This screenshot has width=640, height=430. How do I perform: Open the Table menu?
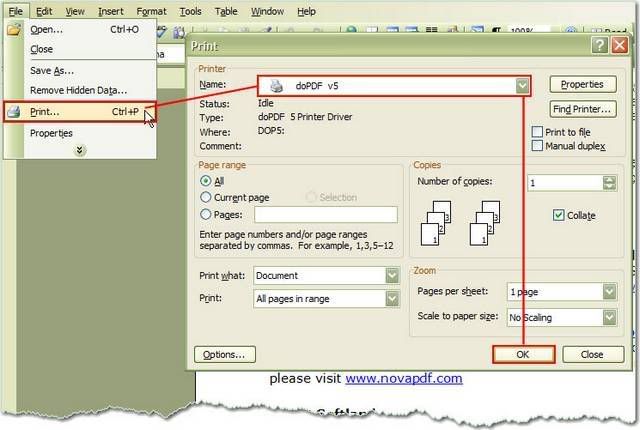coord(226,11)
